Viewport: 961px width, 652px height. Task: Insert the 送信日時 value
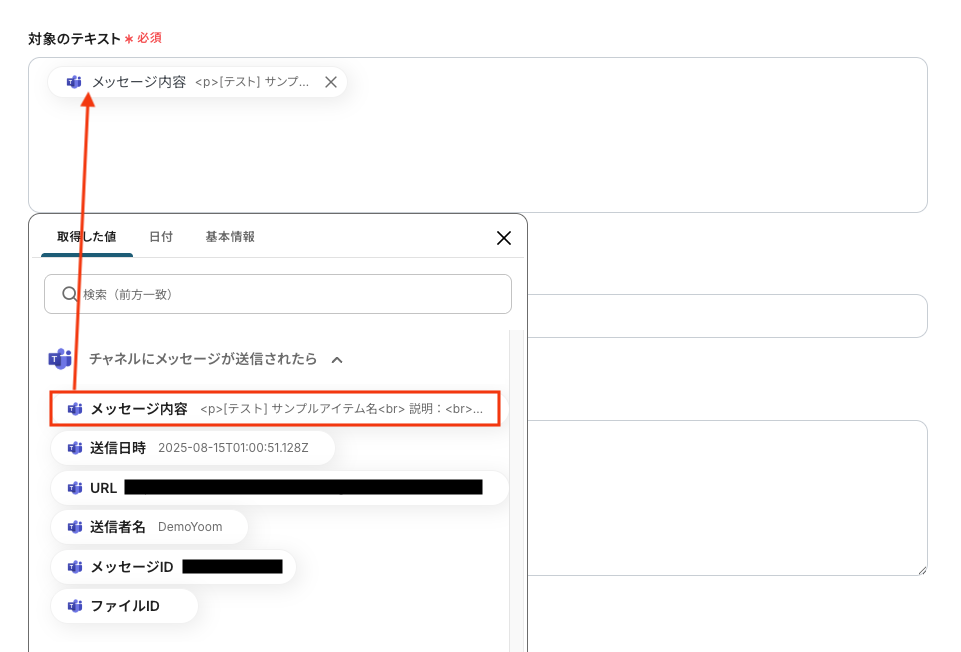click(x=193, y=448)
